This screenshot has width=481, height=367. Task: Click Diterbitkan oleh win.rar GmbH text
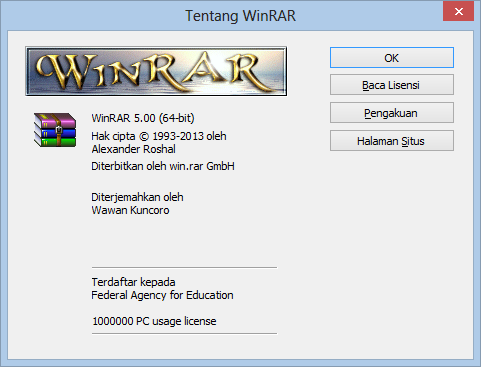163,166
